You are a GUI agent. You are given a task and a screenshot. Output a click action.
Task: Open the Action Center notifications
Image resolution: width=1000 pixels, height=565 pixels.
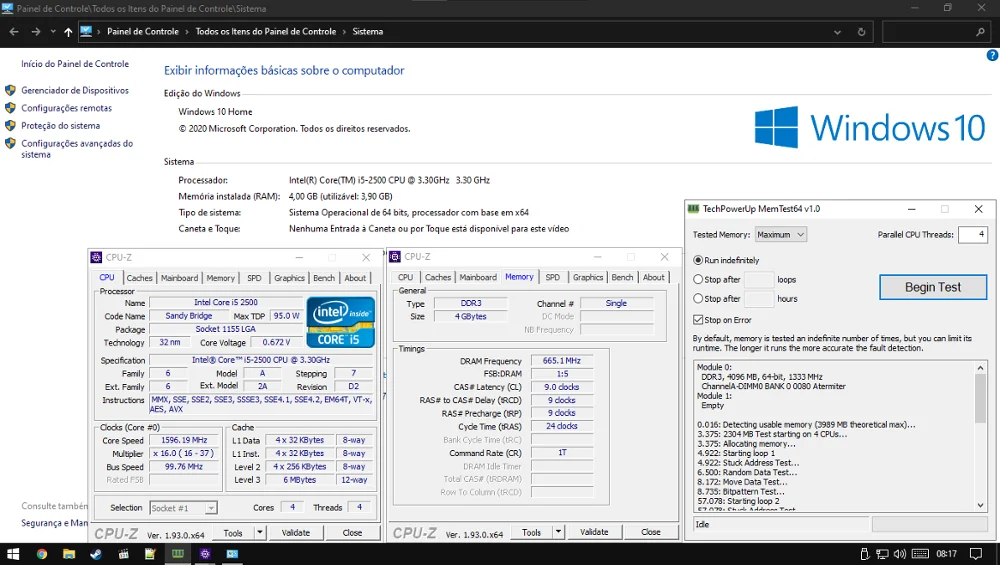[976, 554]
